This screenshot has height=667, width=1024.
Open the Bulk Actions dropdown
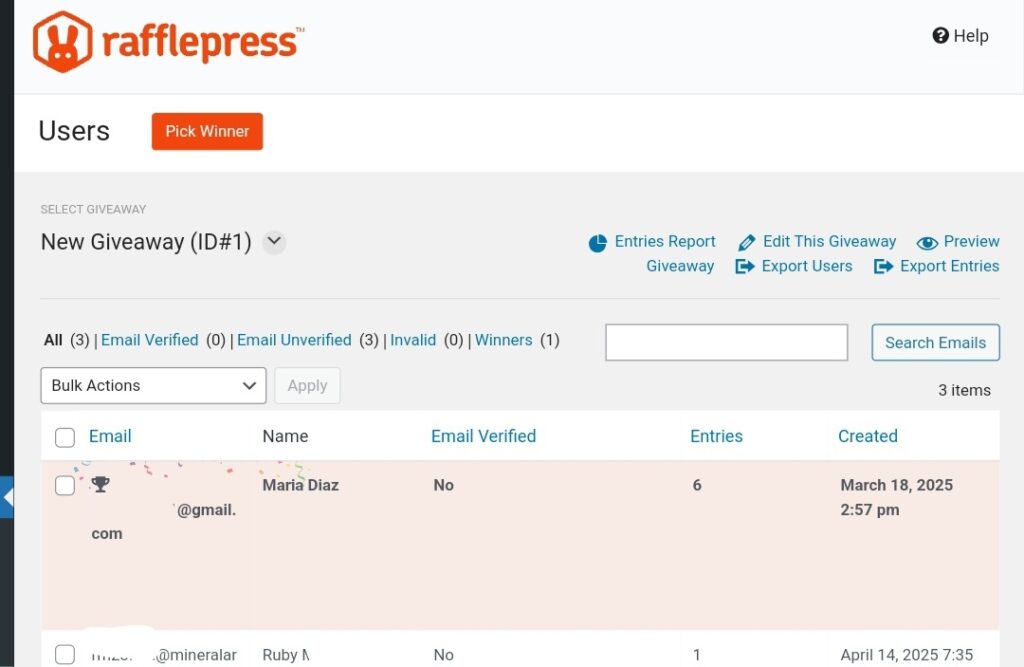(153, 386)
